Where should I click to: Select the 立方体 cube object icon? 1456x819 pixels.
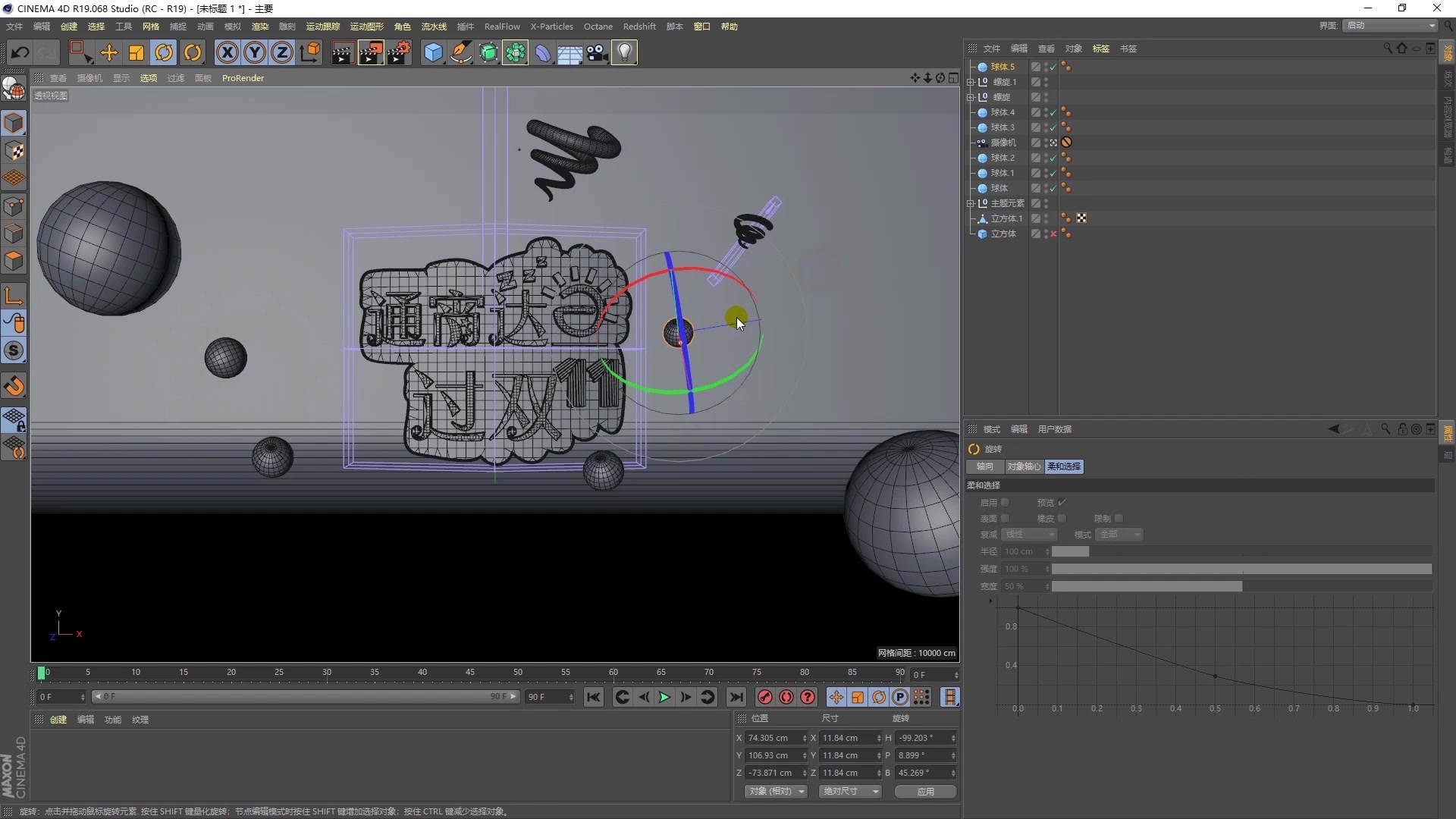(984, 234)
